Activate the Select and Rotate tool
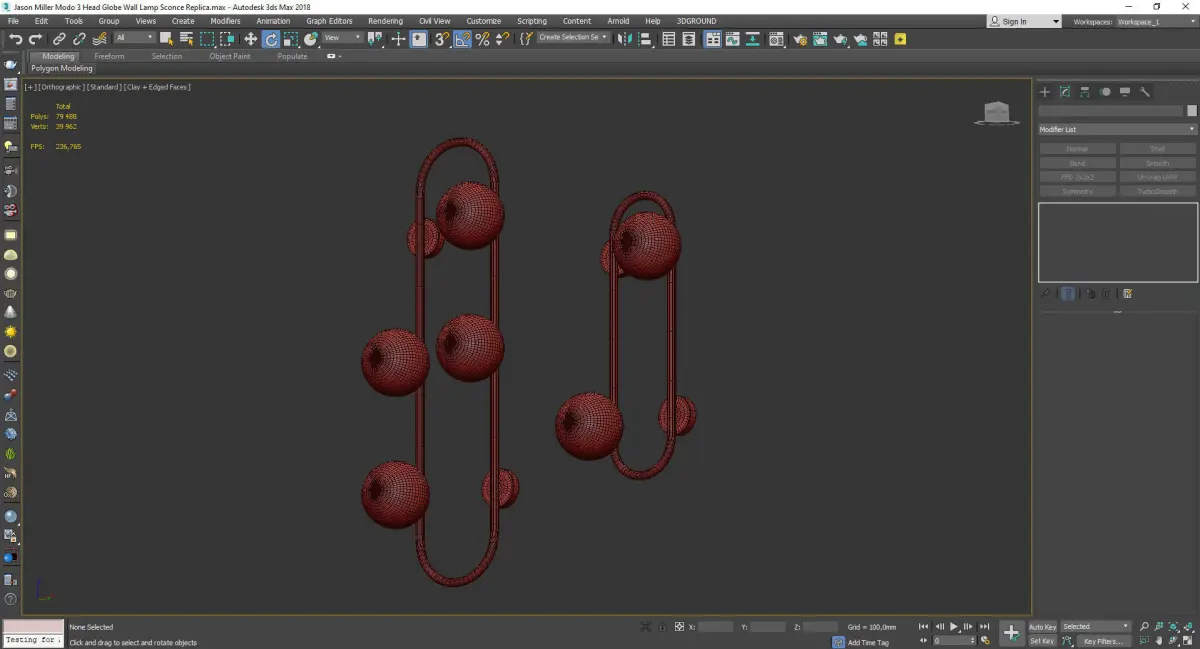 pyautogui.click(x=271, y=39)
